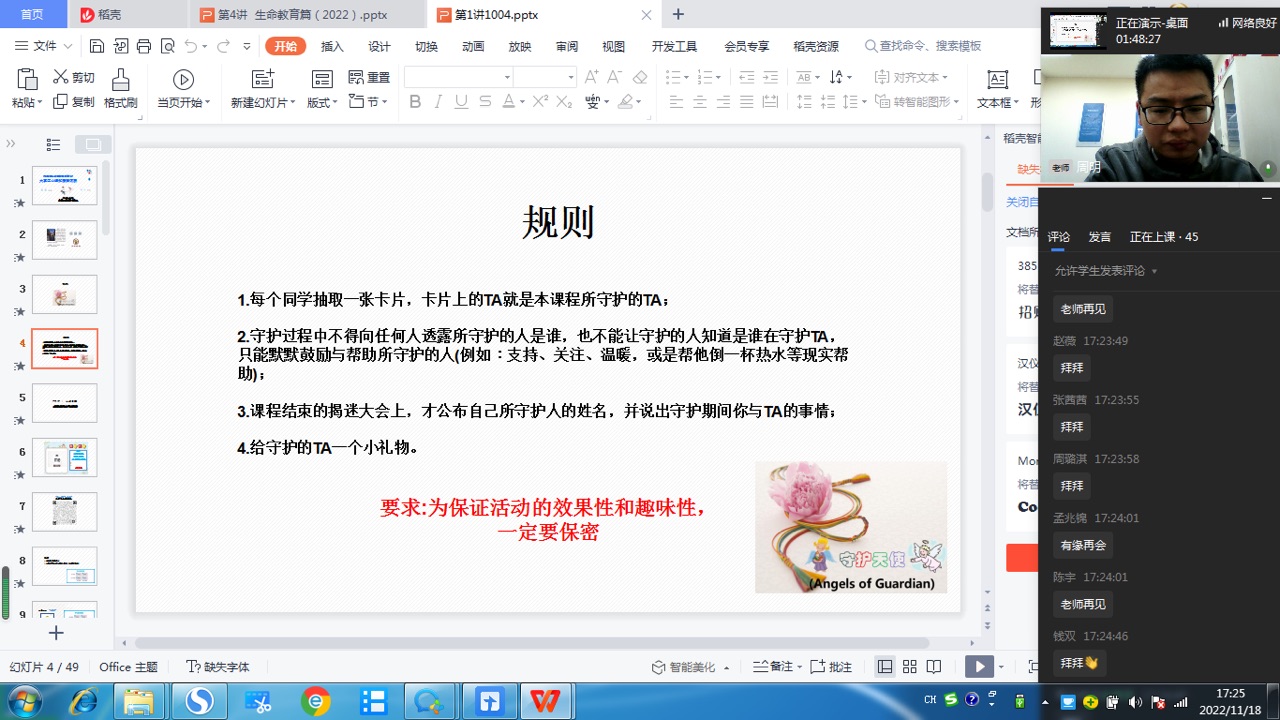Switch to the 插入 ribbon tab
1280x720 pixels.
[x=332, y=45]
